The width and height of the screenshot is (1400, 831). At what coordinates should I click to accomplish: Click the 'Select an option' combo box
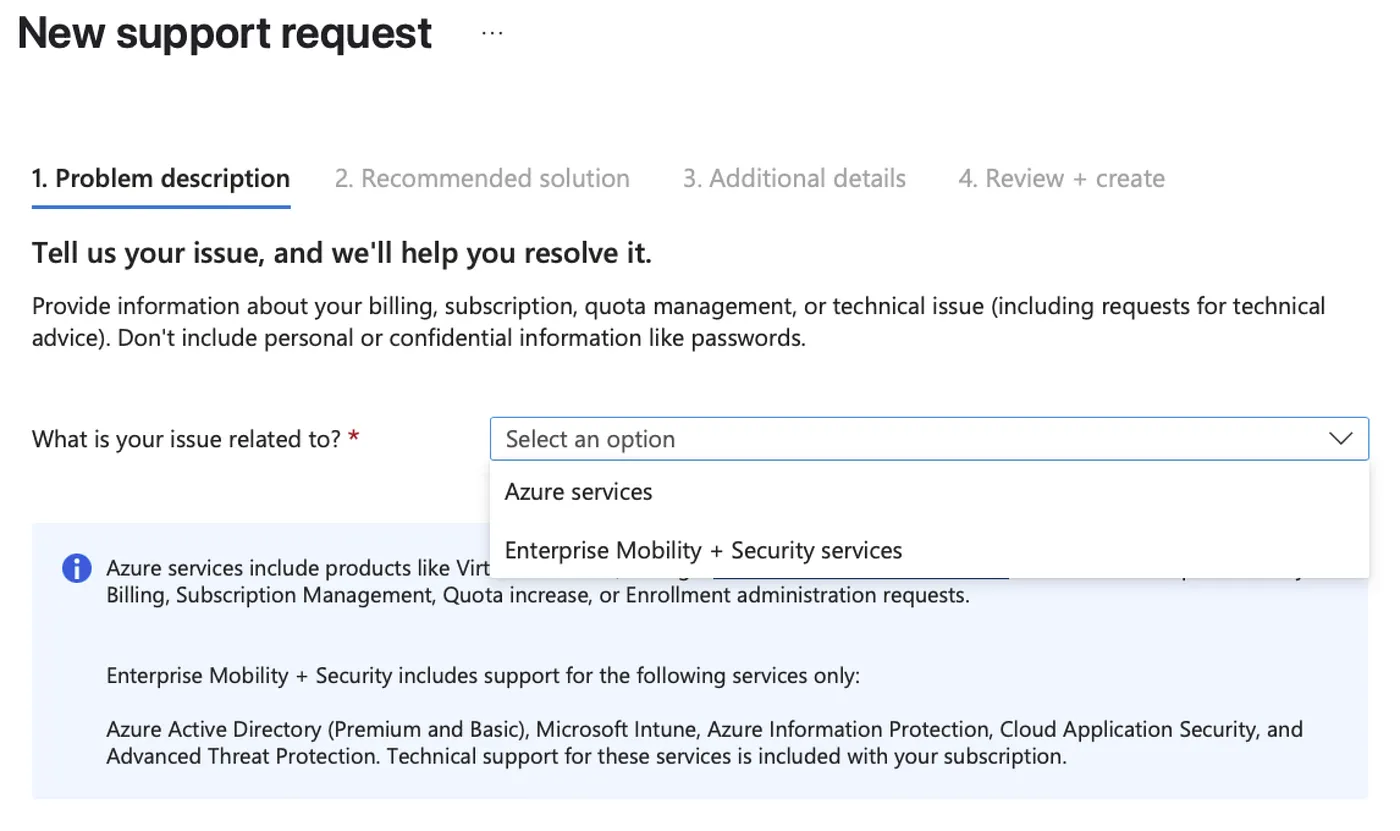tap(929, 439)
